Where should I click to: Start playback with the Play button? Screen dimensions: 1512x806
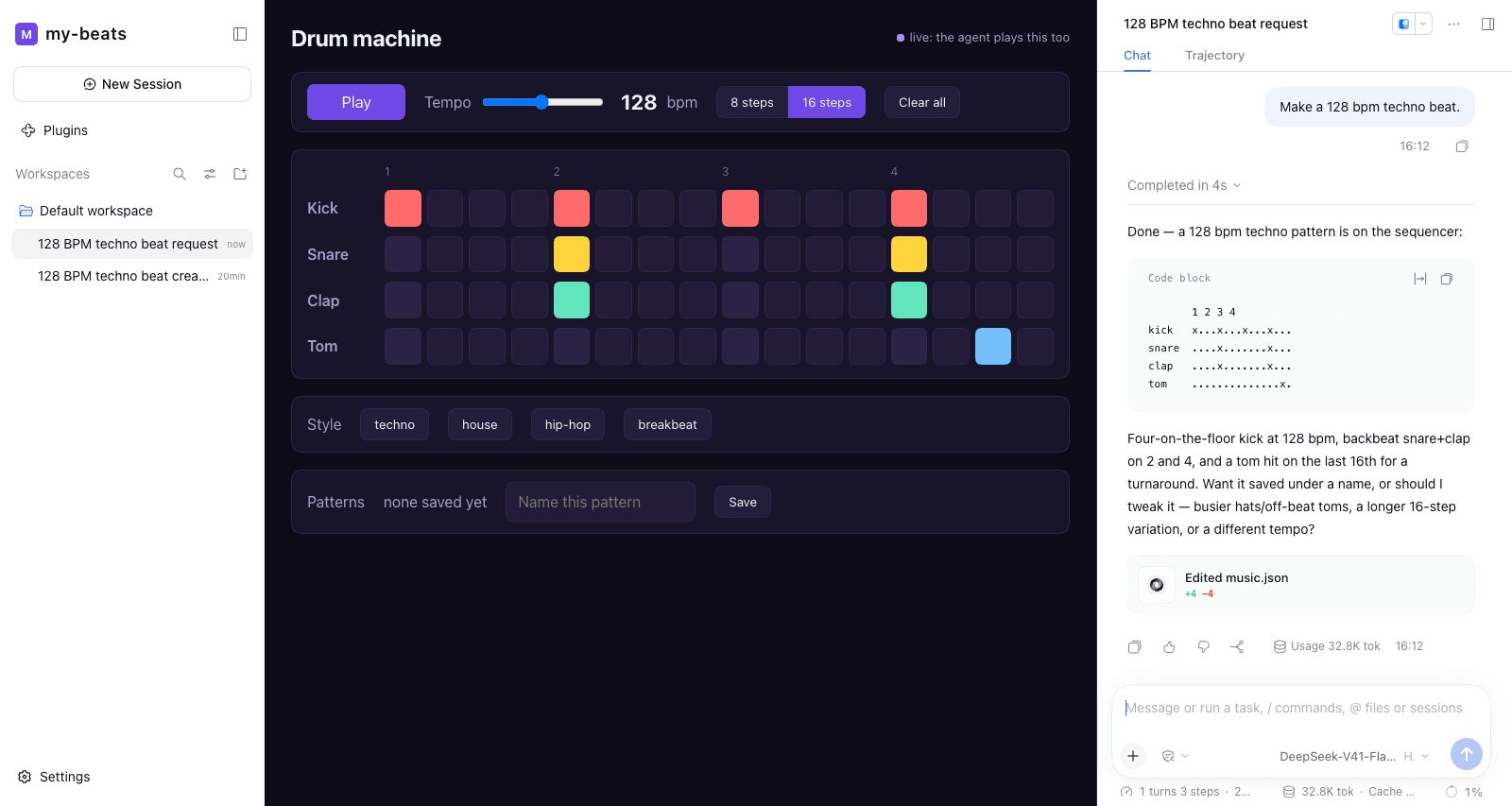click(356, 102)
